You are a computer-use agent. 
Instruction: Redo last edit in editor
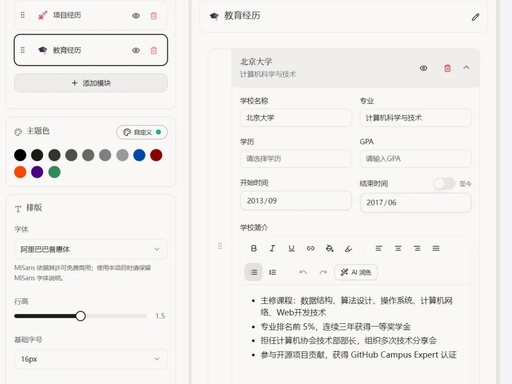tap(323, 272)
